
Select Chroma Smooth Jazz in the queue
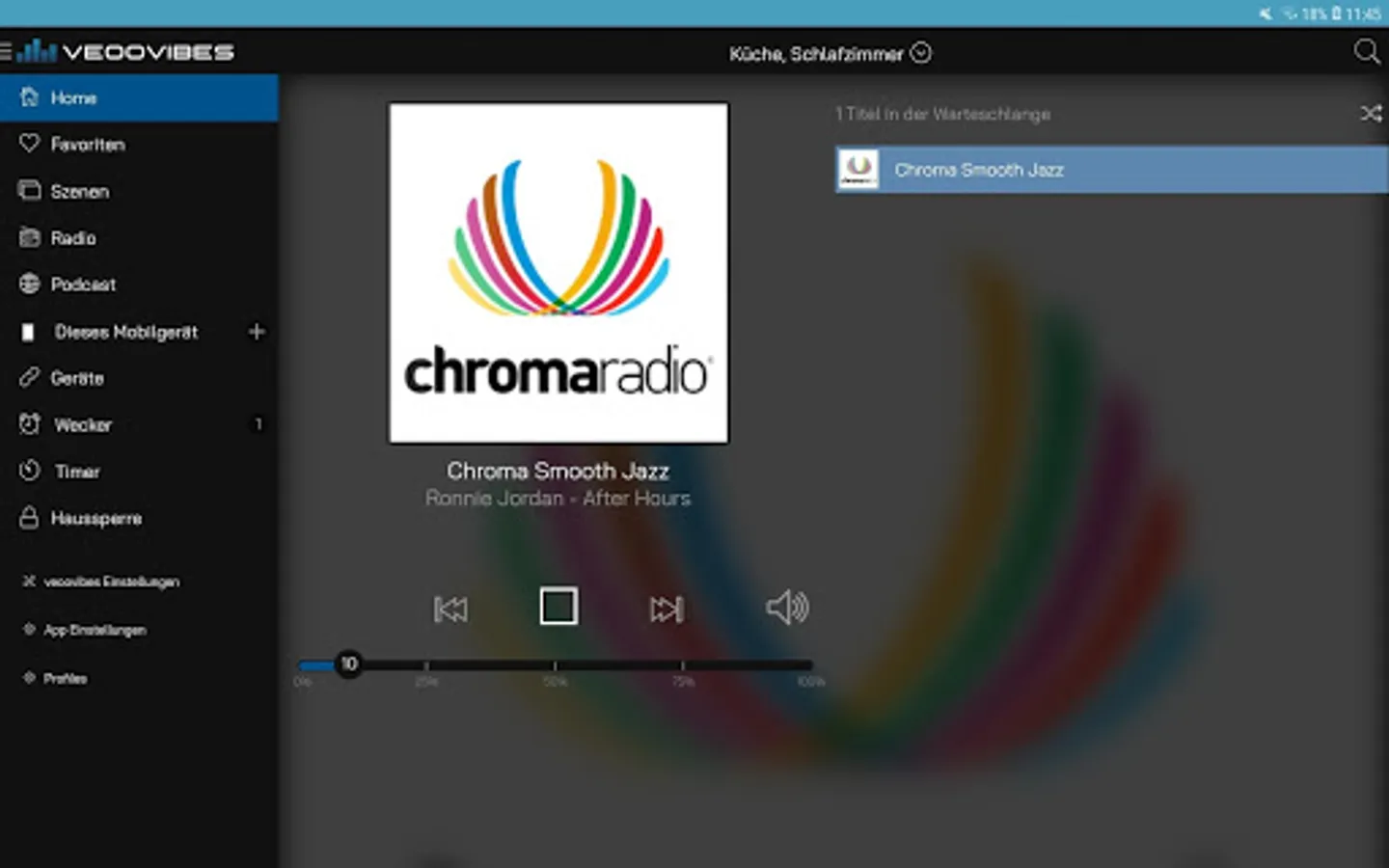(1111, 170)
